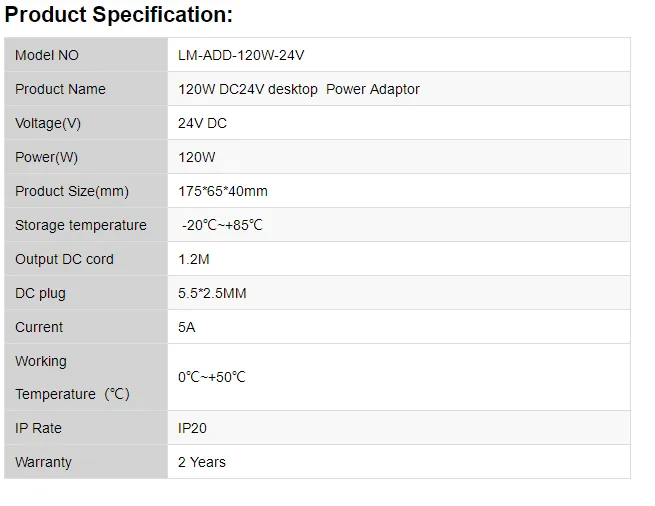This screenshot has height=506, width=655.
Task: Select the 1.2M cord length value
Action: tap(194, 259)
